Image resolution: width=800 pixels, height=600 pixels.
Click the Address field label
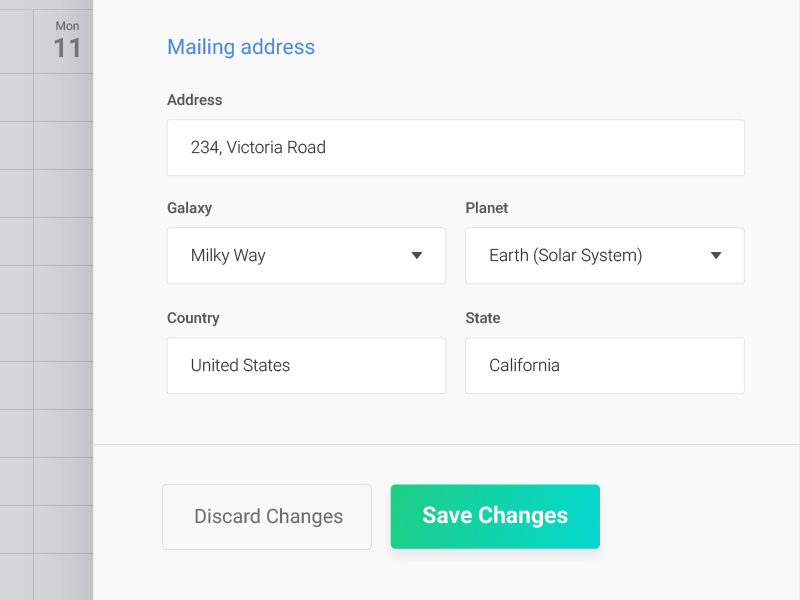pos(195,100)
